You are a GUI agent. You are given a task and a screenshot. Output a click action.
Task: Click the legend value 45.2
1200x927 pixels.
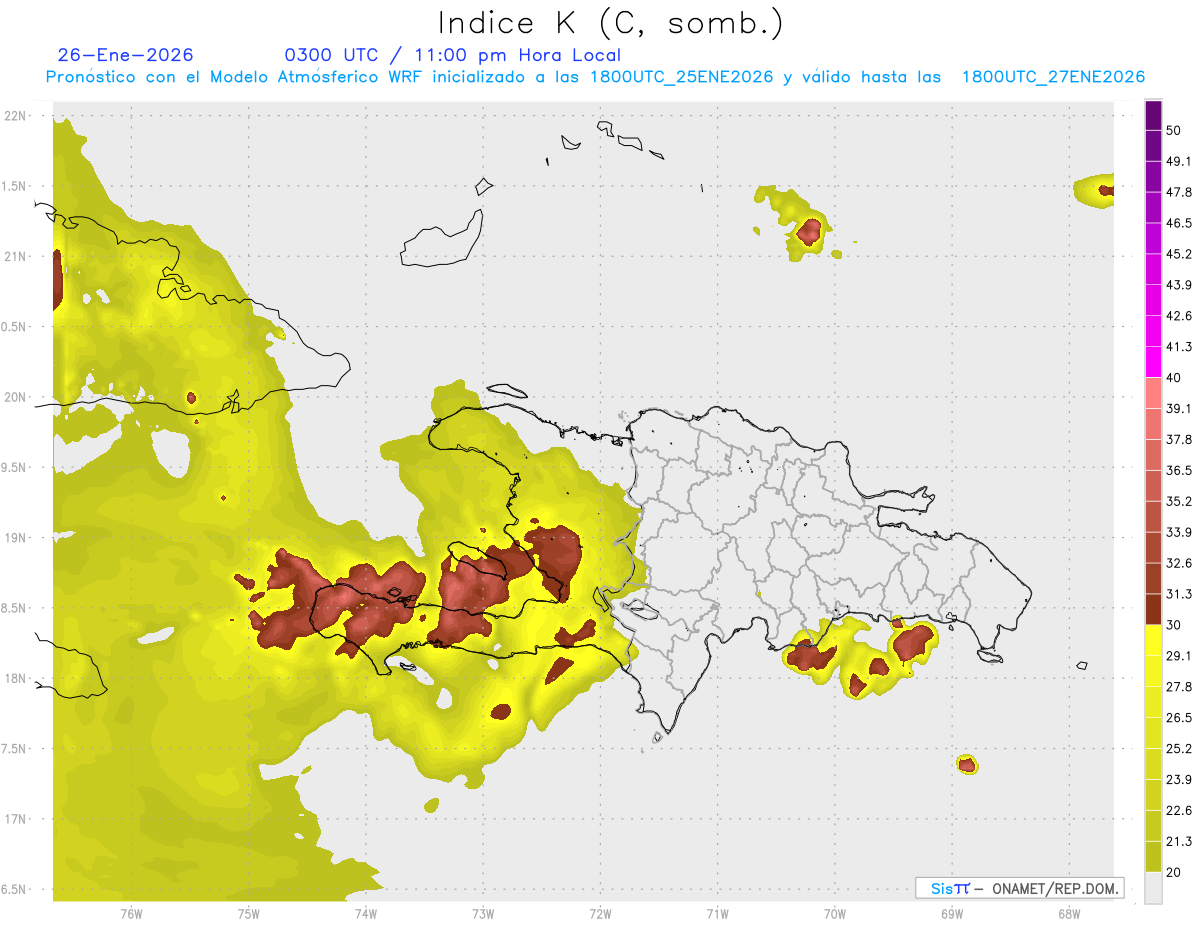[x=1179, y=254]
